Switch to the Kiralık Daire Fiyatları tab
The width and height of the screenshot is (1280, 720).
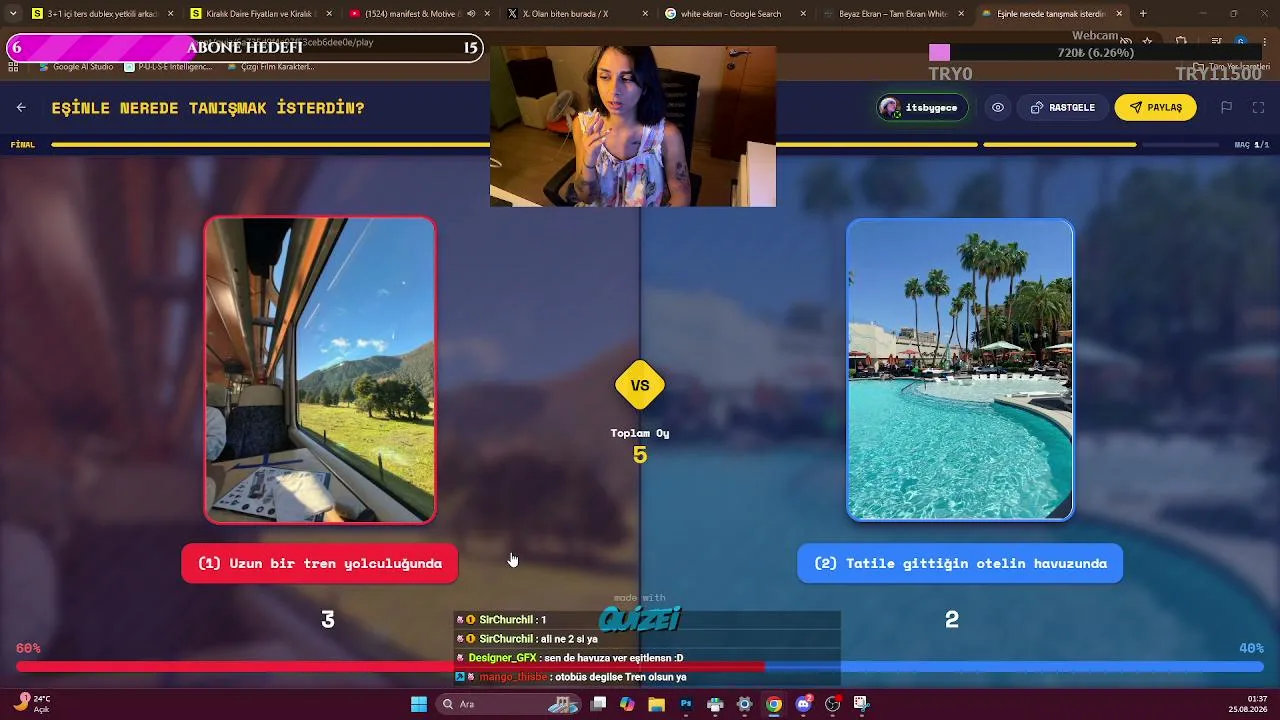pyautogui.click(x=260, y=14)
